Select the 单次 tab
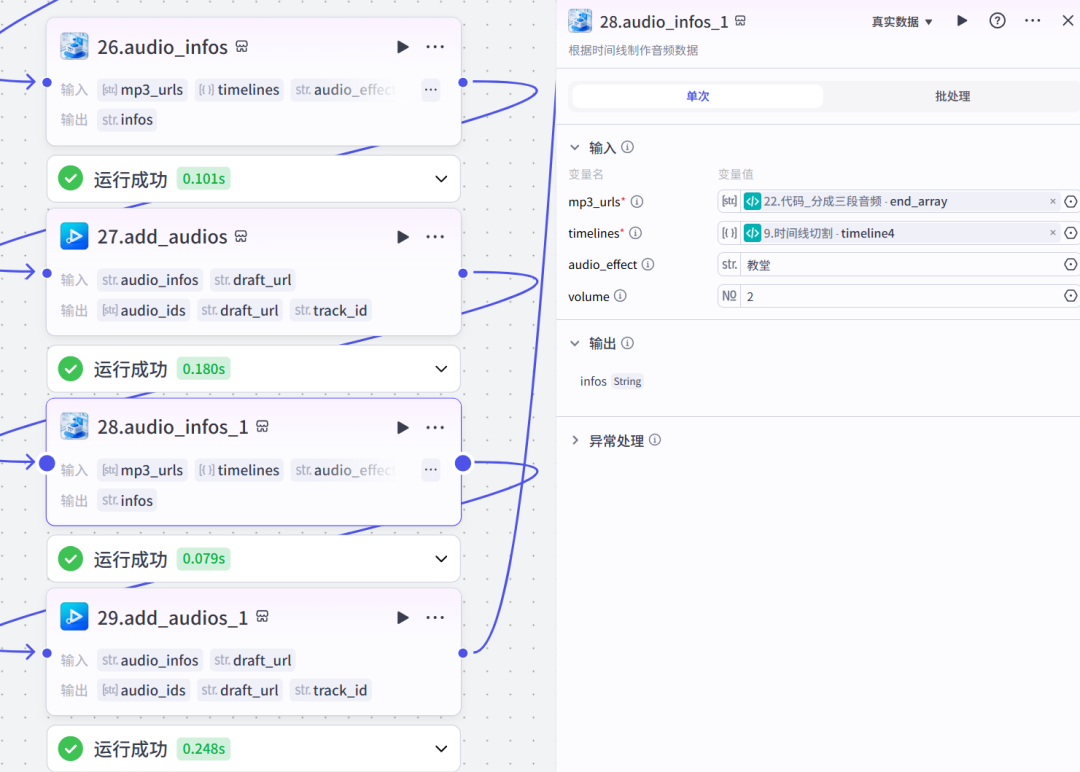The width and height of the screenshot is (1080, 772). click(697, 96)
